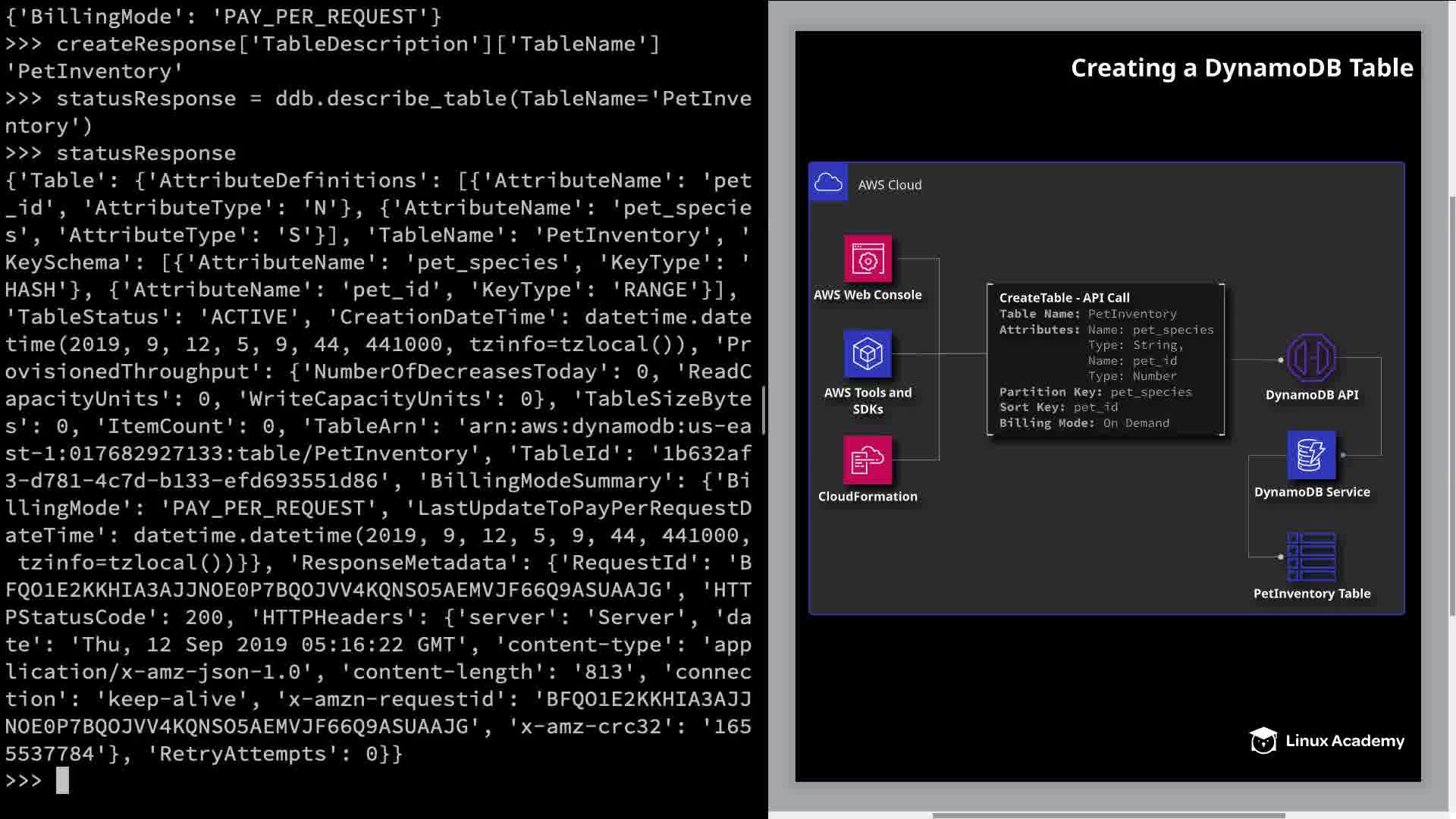1456x819 pixels.
Task: Click the statusResponse command line in terminal
Action: 146,153
